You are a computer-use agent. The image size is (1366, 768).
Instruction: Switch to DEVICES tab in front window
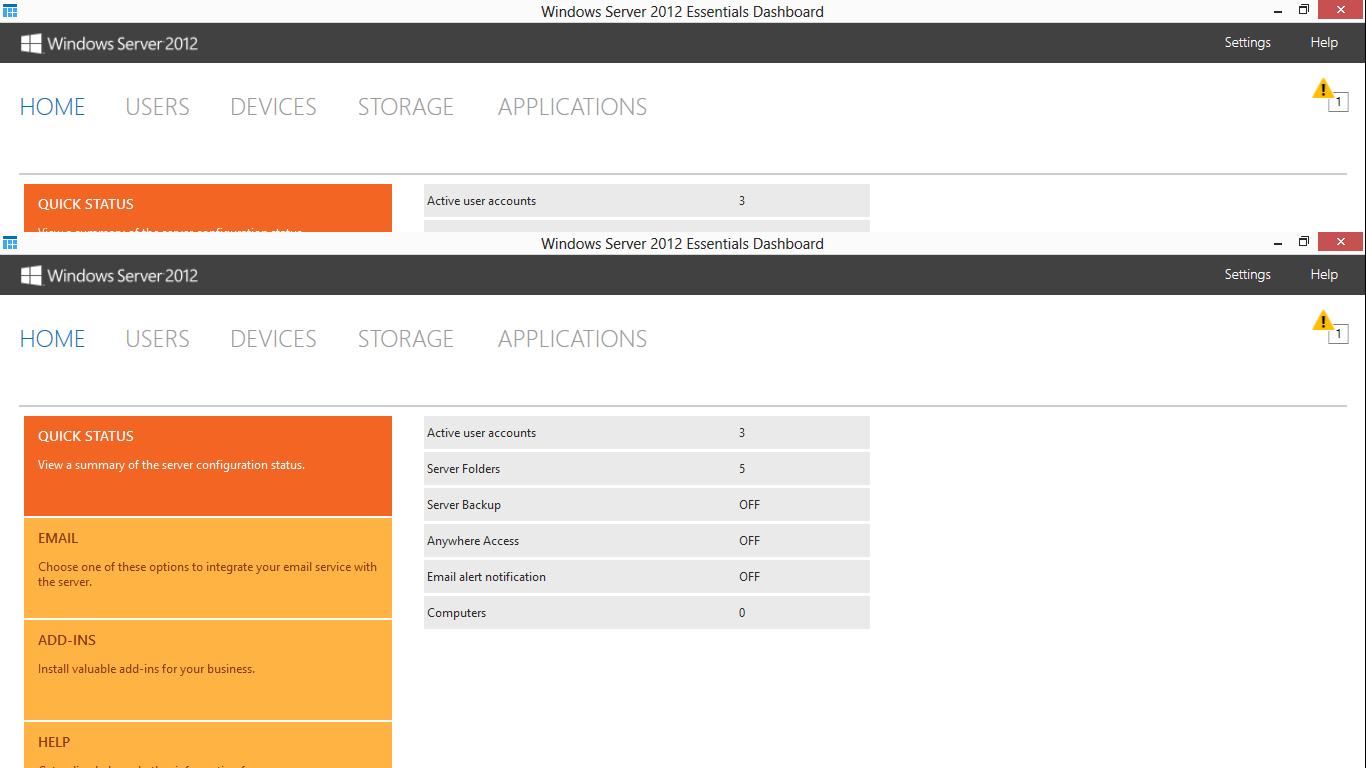pyautogui.click(x=273, y=339)
